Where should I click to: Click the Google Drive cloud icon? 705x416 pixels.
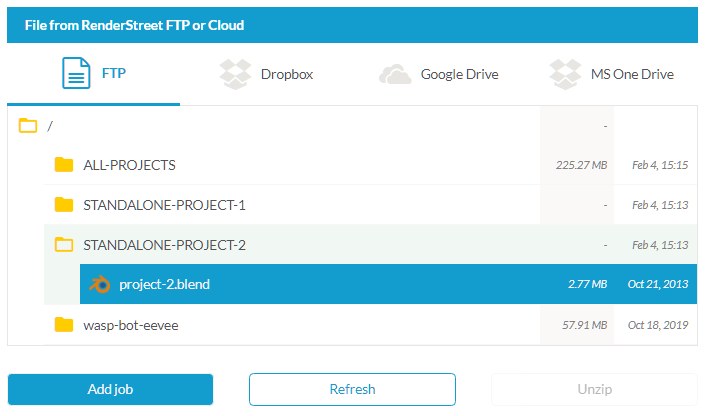[x=395, y=74]
